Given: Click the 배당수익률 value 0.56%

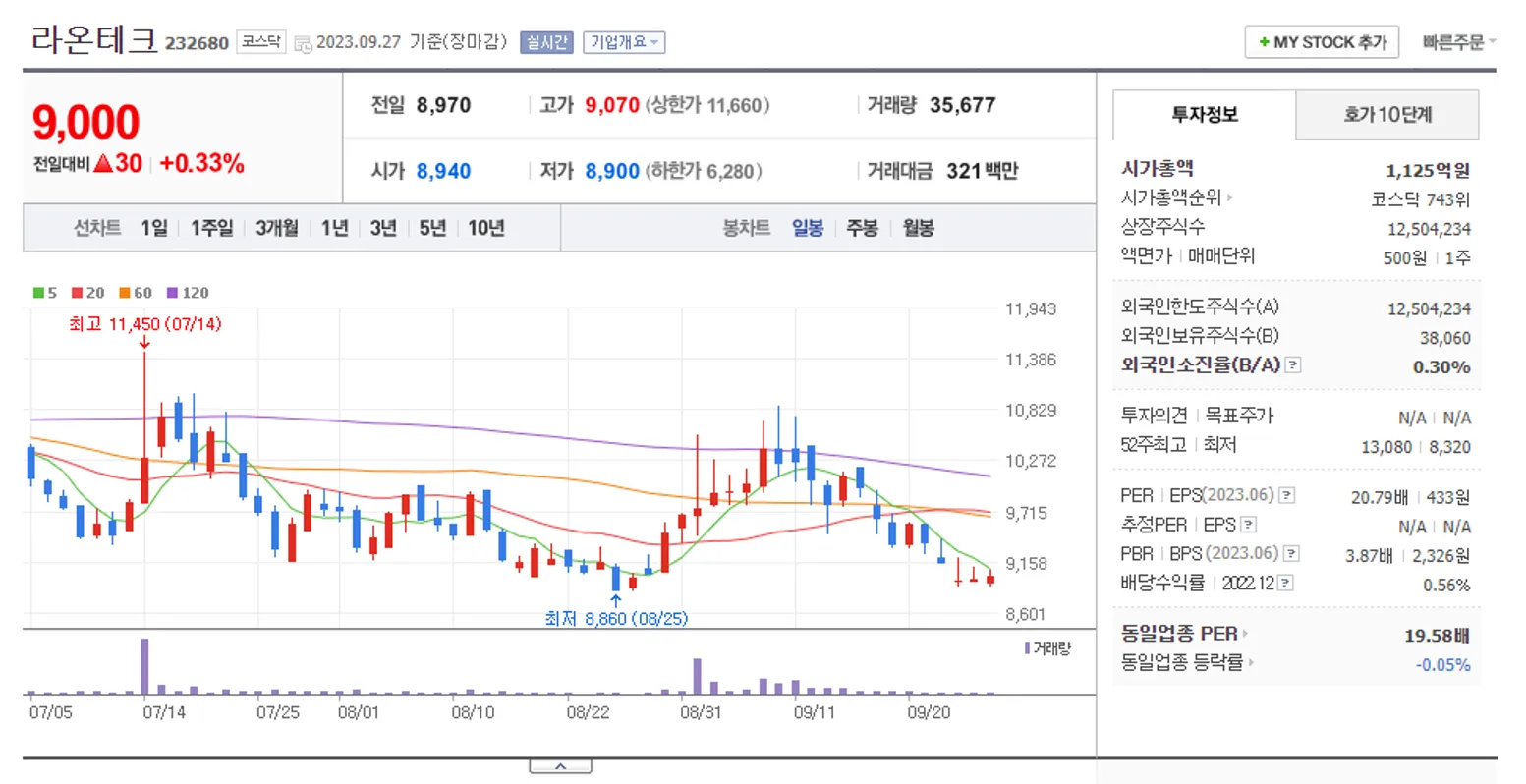Looking at the screenshot, I should coord(1446,585).
